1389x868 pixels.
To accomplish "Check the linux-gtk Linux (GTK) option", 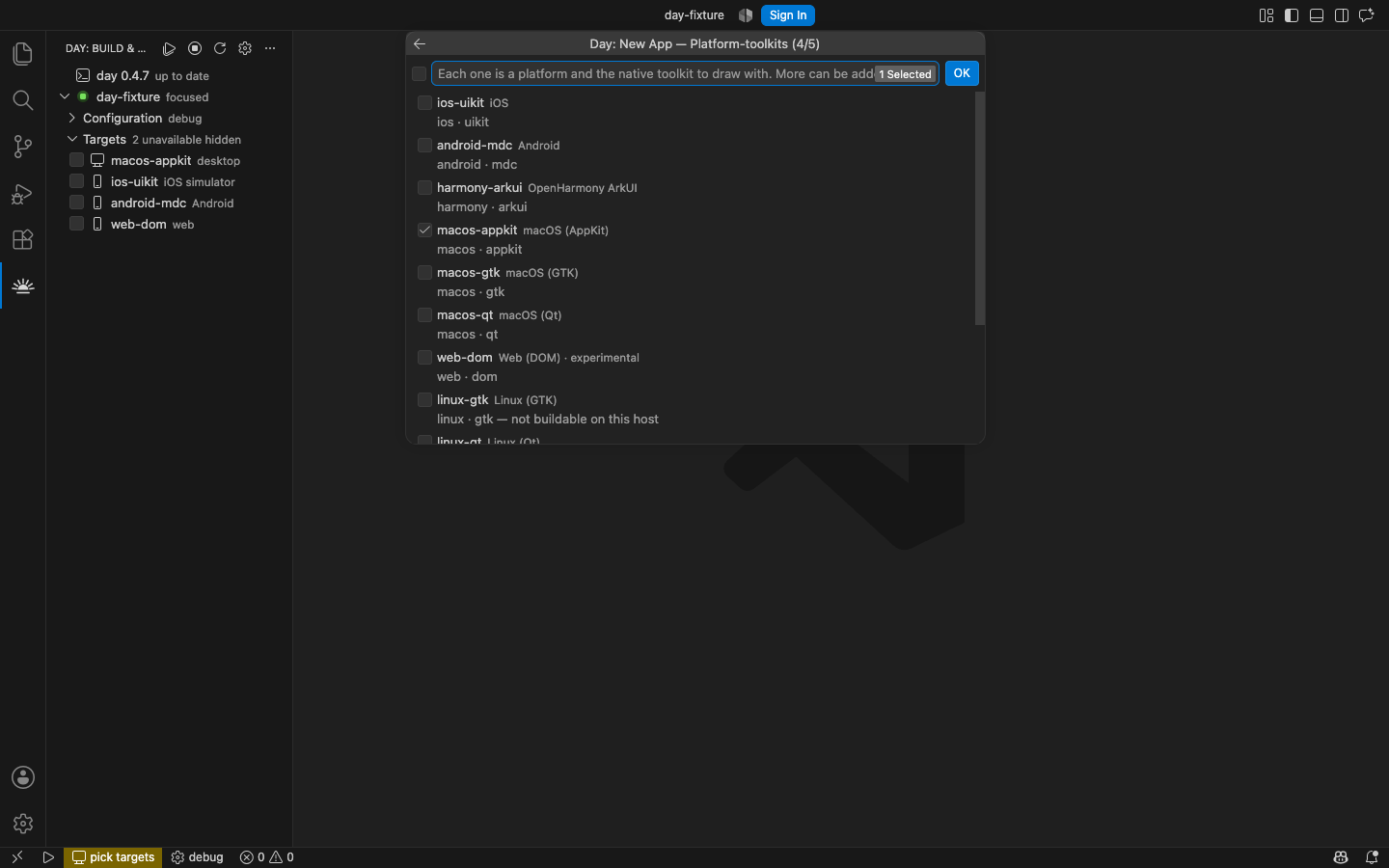I will point(424,399).
